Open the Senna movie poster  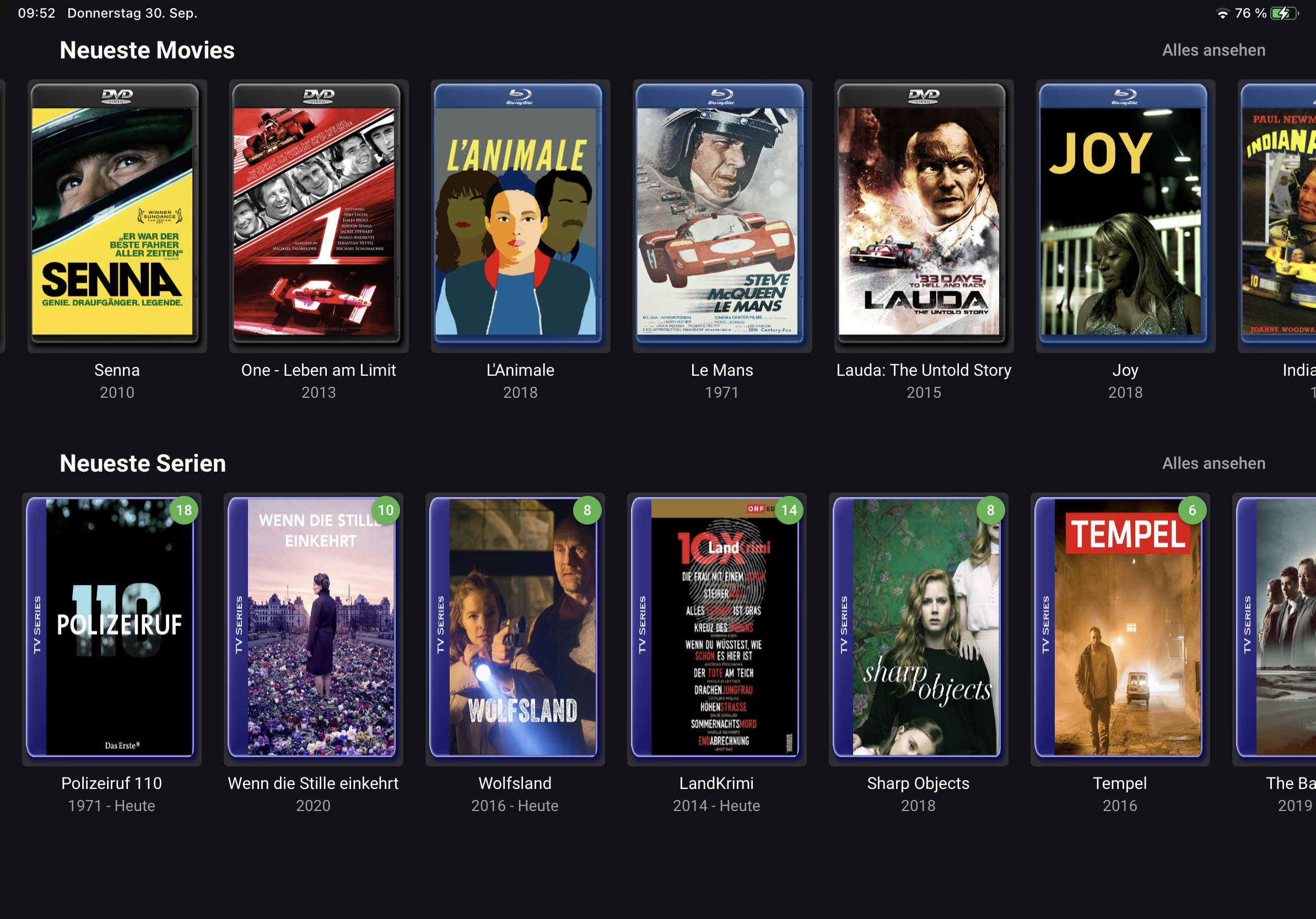pyautogui.click(x=117, y=216)
